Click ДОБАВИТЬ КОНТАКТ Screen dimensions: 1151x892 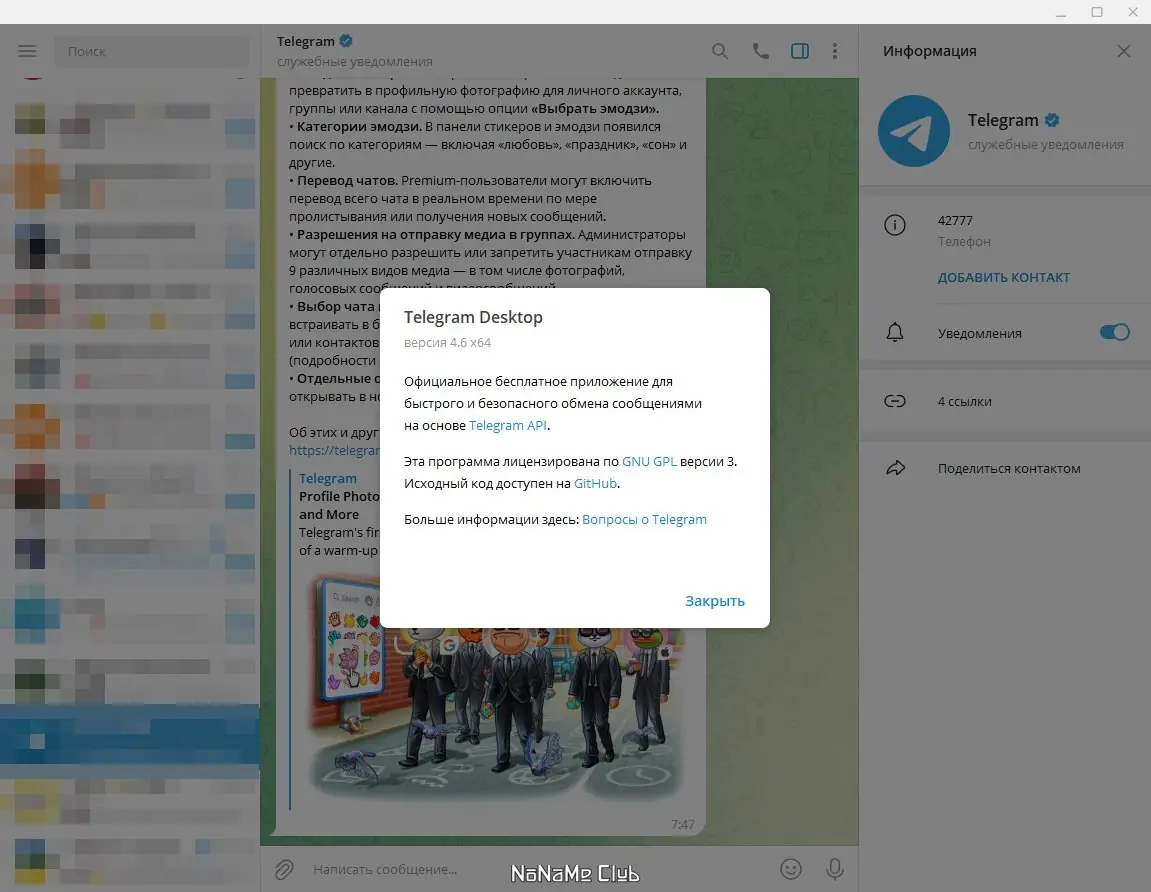coord(1004,277)
